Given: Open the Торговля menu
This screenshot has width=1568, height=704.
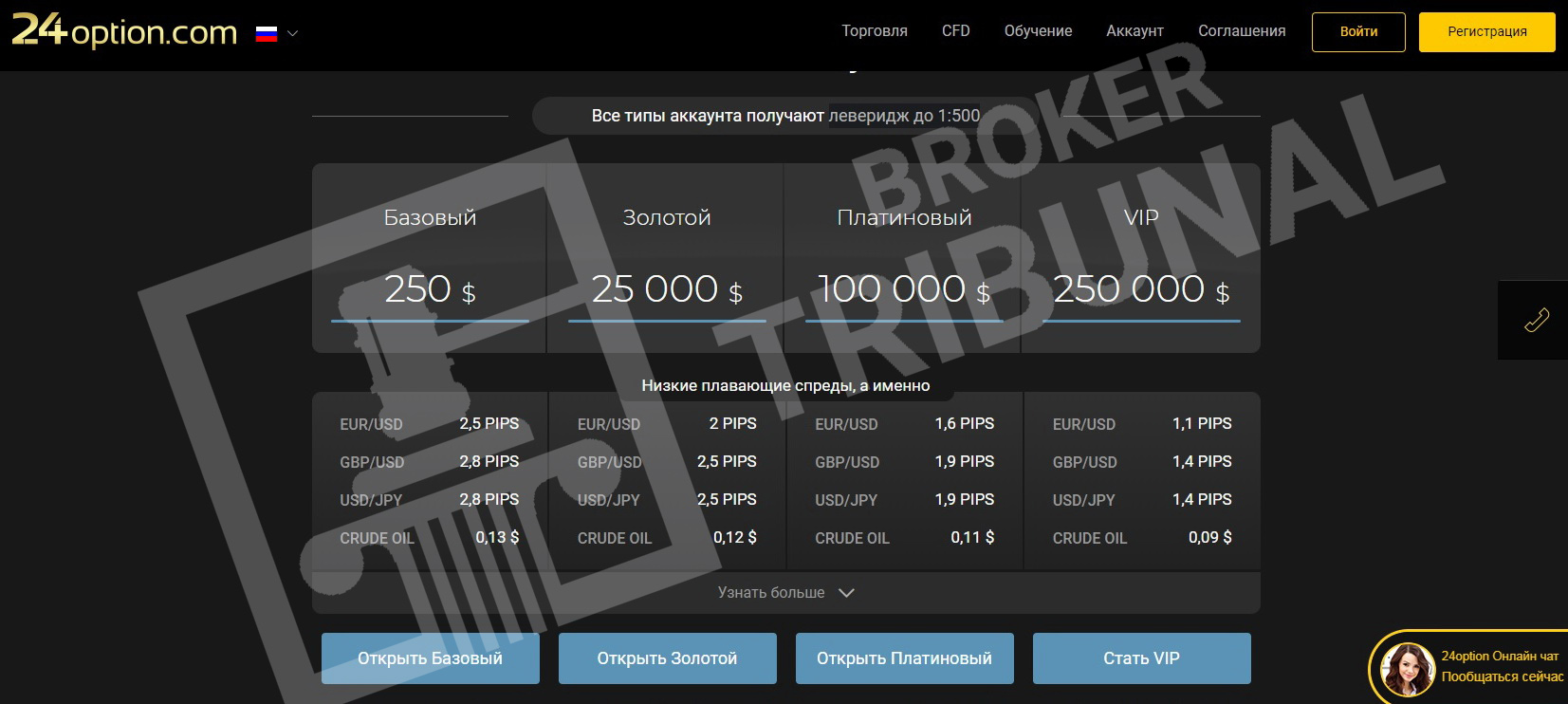Looking at the screenshot, I should pos(875,31).
